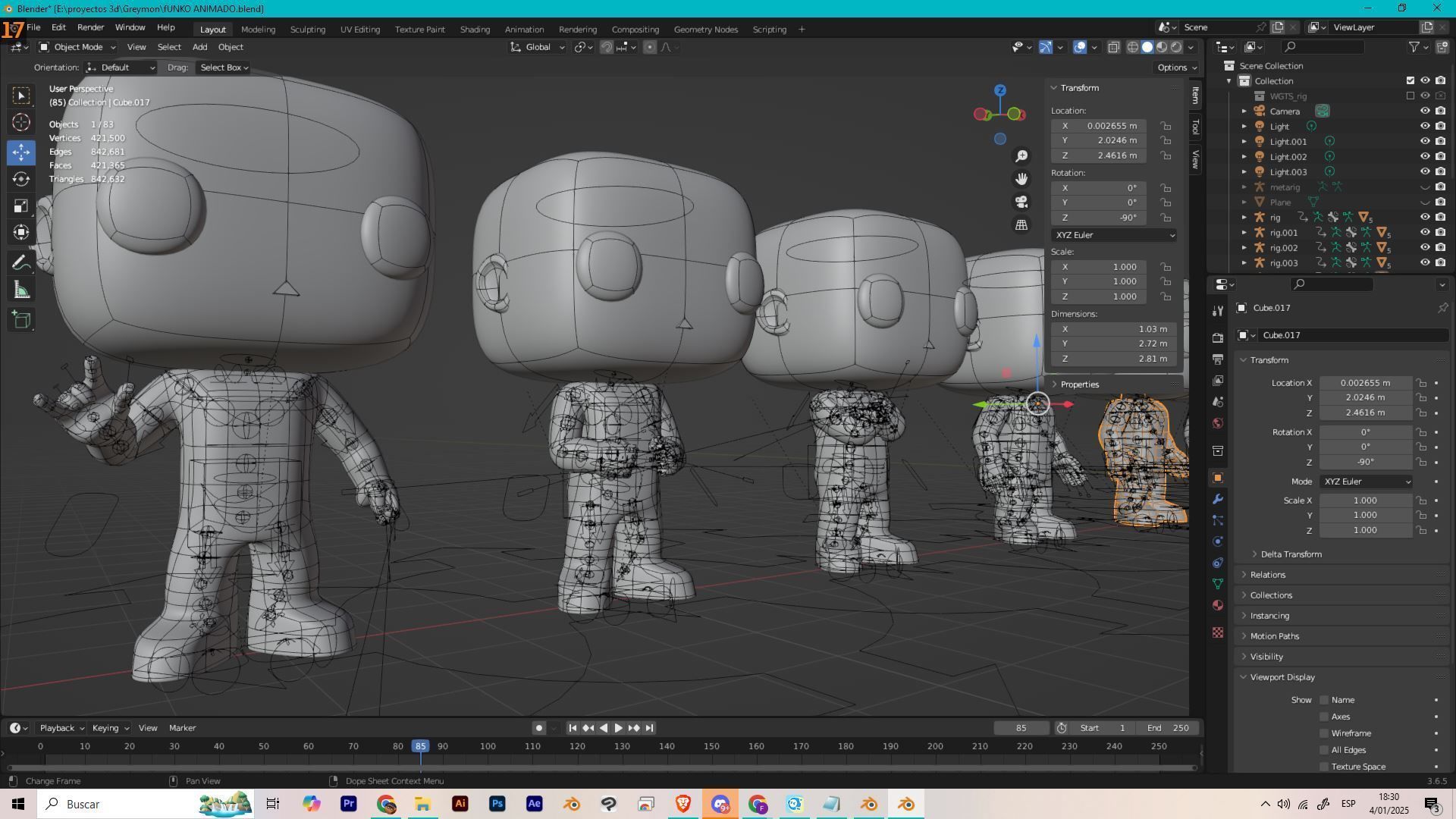
Task: Hide rig.002 in viewport via eye icon
Action: point(1425,247)
